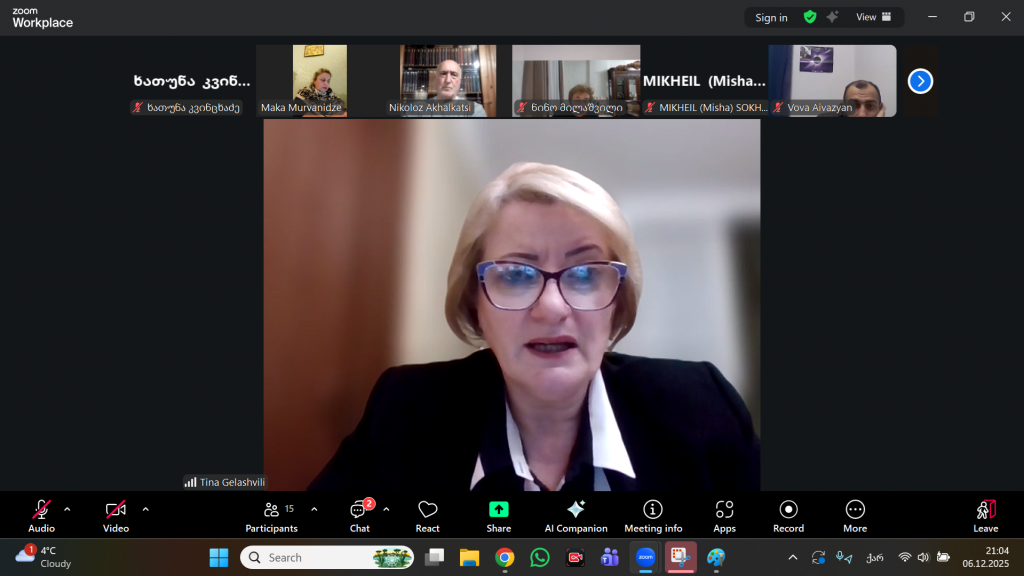Open the Apps panel
Viewport: 1024px width, 576px height.
pyautogui.click(x=724, y=515)
